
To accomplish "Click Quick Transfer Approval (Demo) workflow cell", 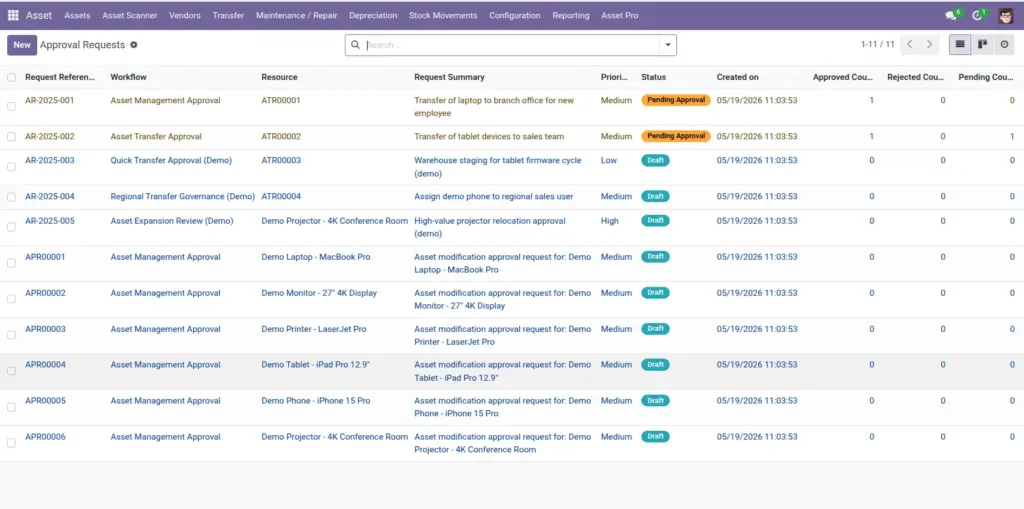I will click(171, 160).
